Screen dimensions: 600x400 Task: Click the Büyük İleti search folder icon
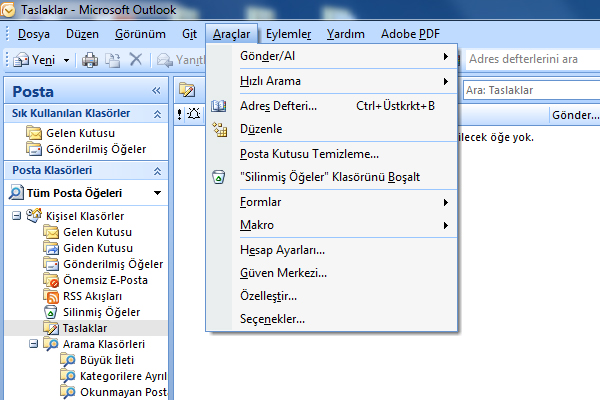click(x=68, y=360)
